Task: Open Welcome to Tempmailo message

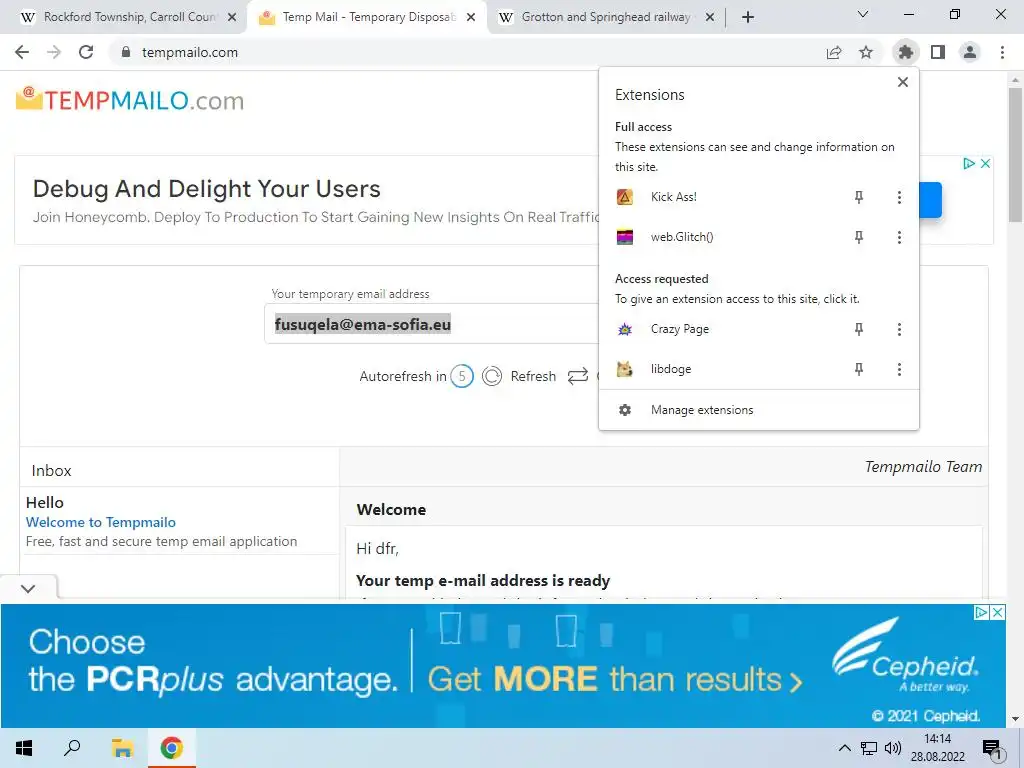Action: [x=101, y=522]
